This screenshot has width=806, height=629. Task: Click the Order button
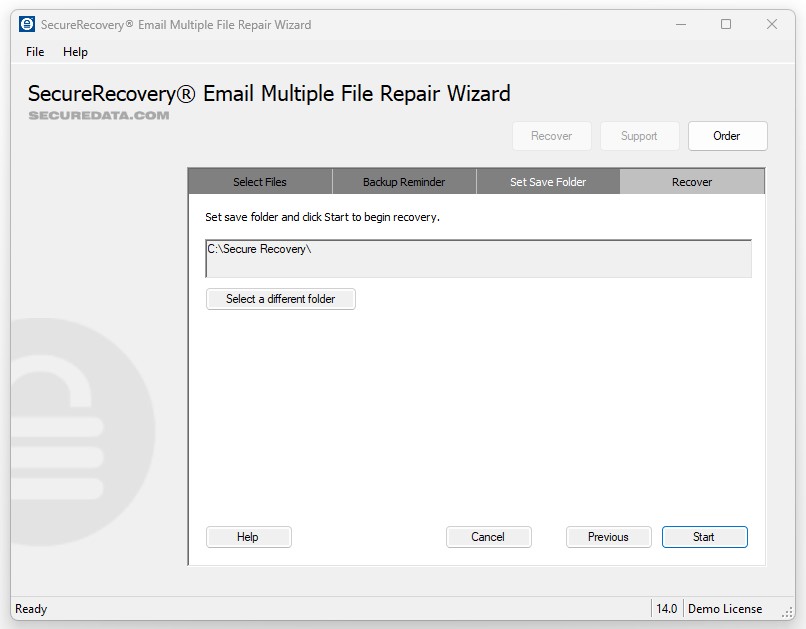pyautogui.click(x=727, y=136)
